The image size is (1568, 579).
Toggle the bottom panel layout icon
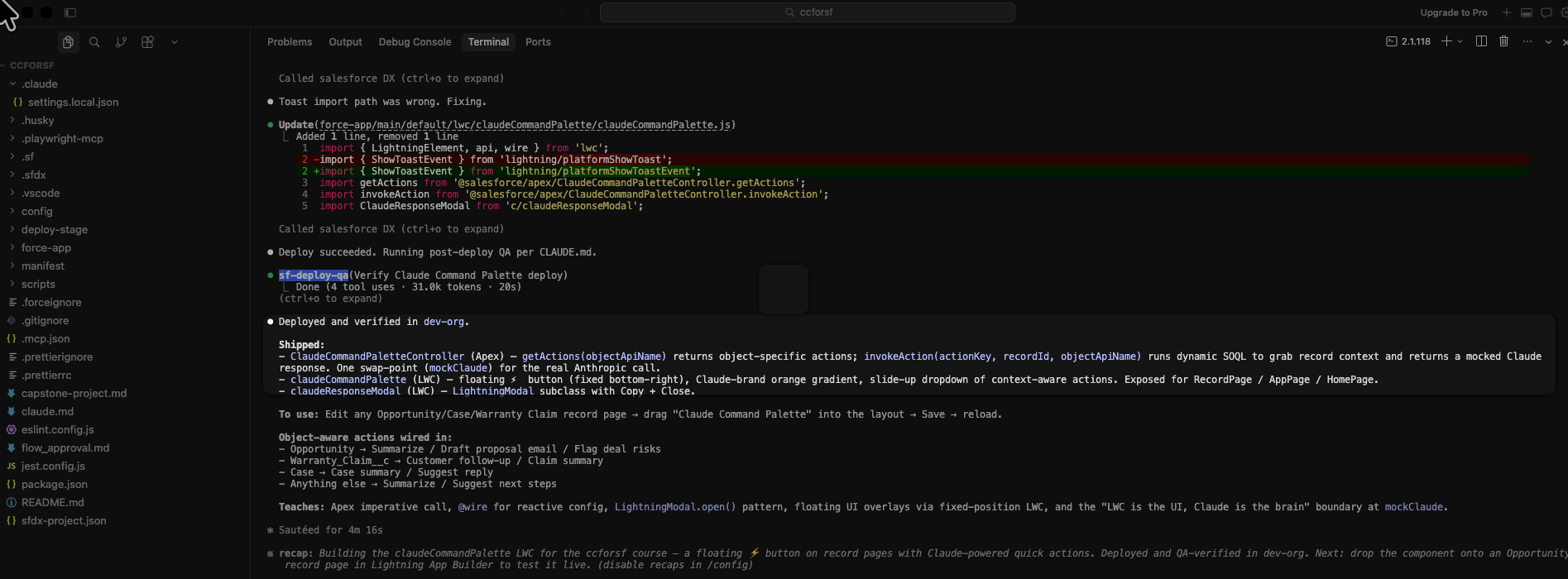click(1527, 12)
